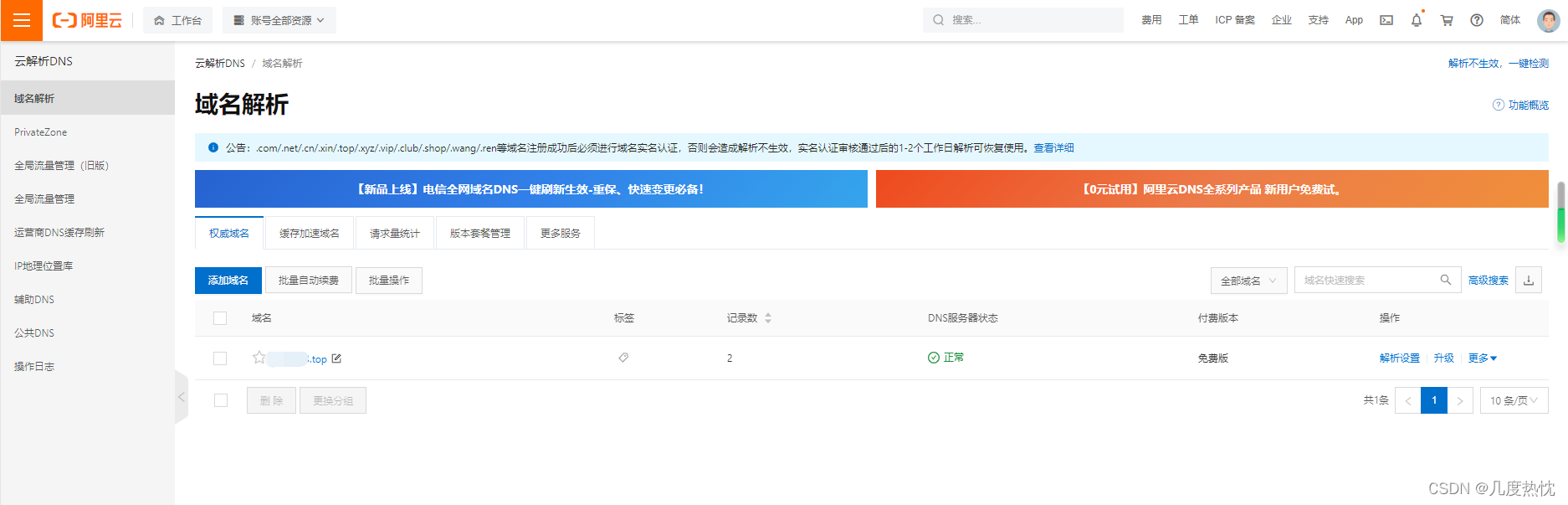Open 工作台 button in top bar
Screen dimensions: 1568x505
click(x=178, y=20)
